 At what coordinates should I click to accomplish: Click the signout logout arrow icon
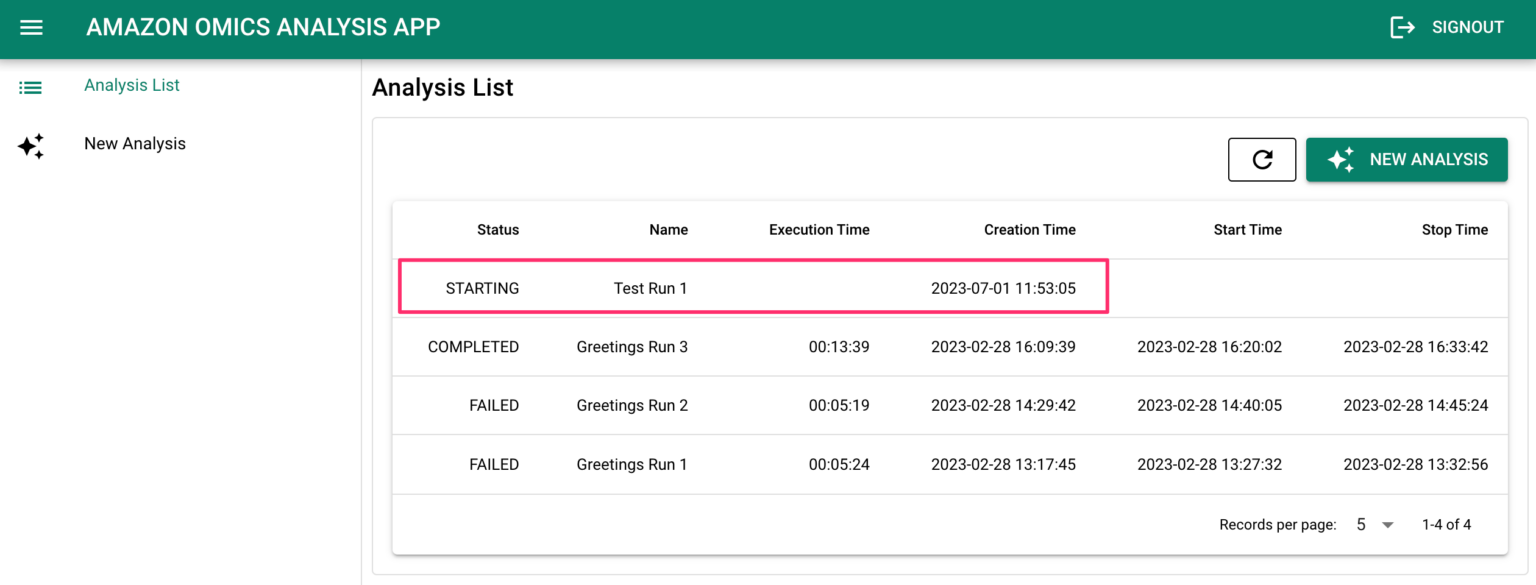pyautogui.click(x=1402, y=27)
